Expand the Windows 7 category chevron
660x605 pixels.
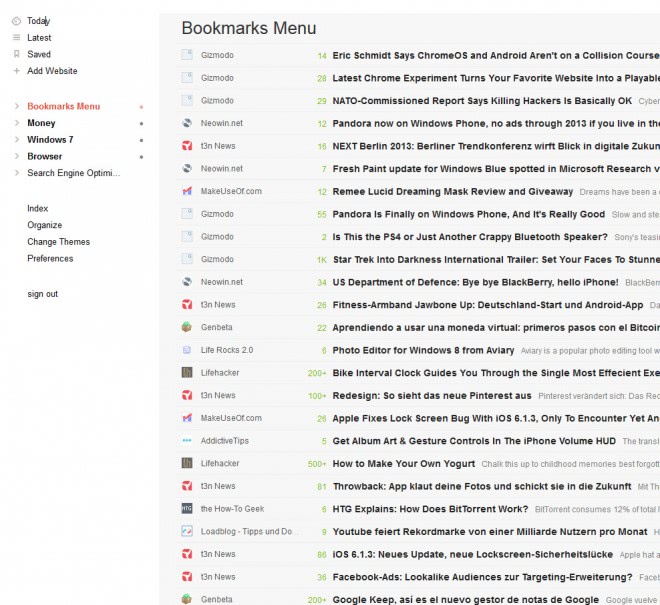(x=16, y=140)
